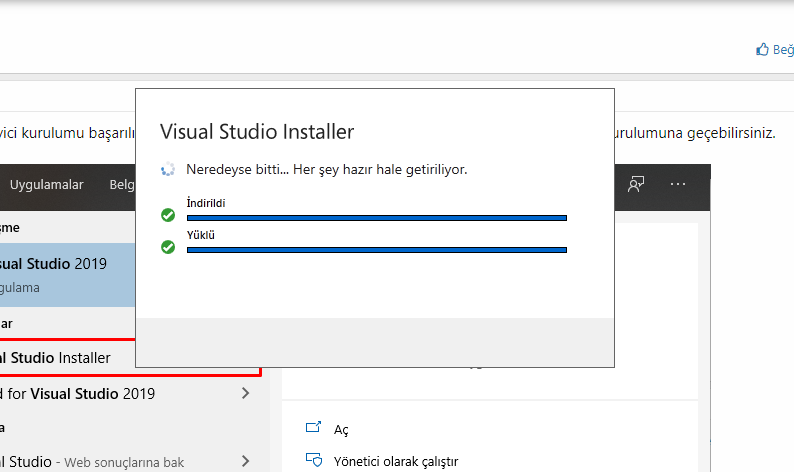Click the Visual Studio Installer dialog title

point(257,132)
